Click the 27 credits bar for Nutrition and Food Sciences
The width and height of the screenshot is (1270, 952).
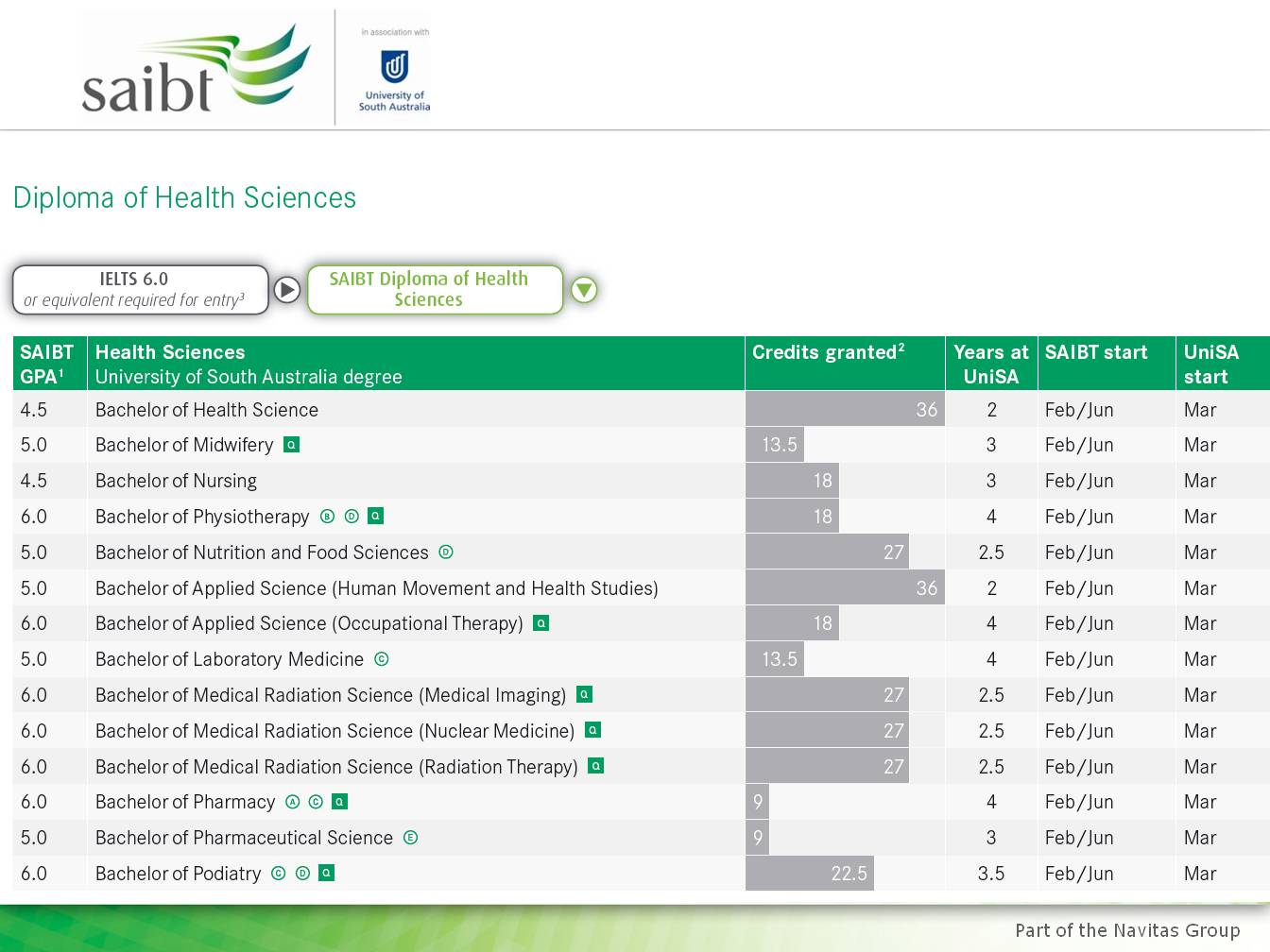(x=827, y=552)
